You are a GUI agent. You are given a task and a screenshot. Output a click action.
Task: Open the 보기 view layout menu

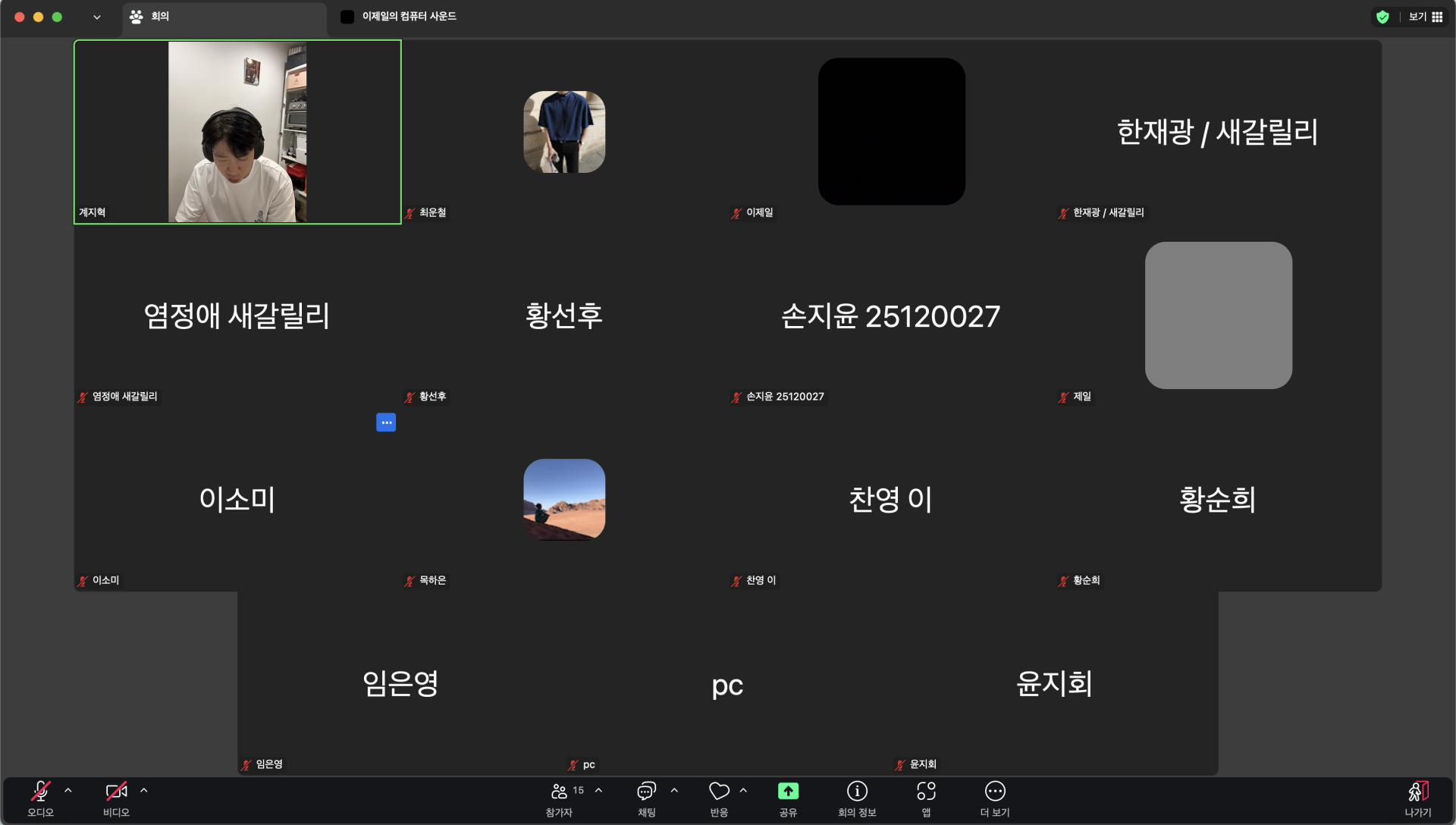click(1426, 17)
